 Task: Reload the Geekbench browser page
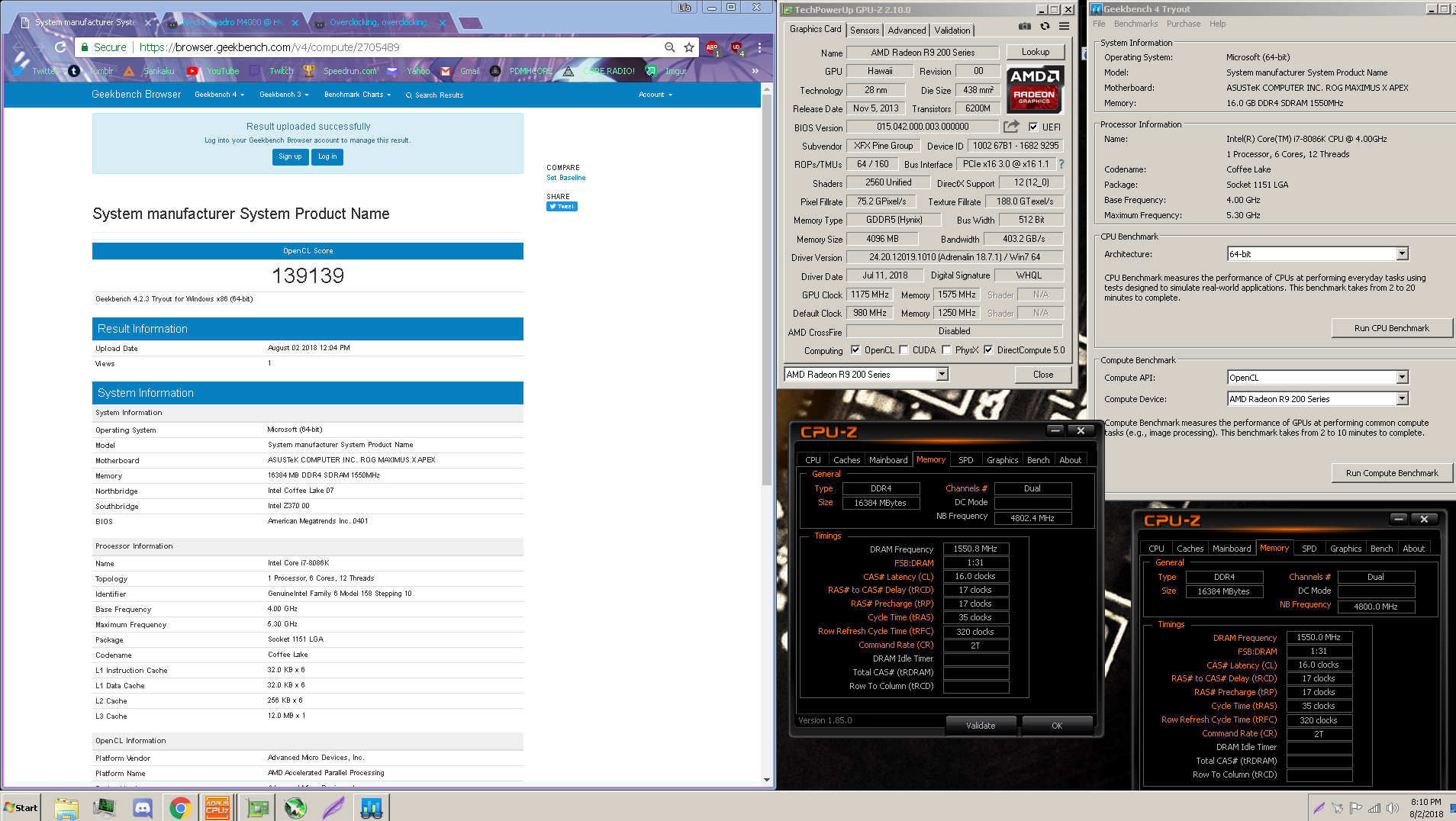[x=60, y=47]
